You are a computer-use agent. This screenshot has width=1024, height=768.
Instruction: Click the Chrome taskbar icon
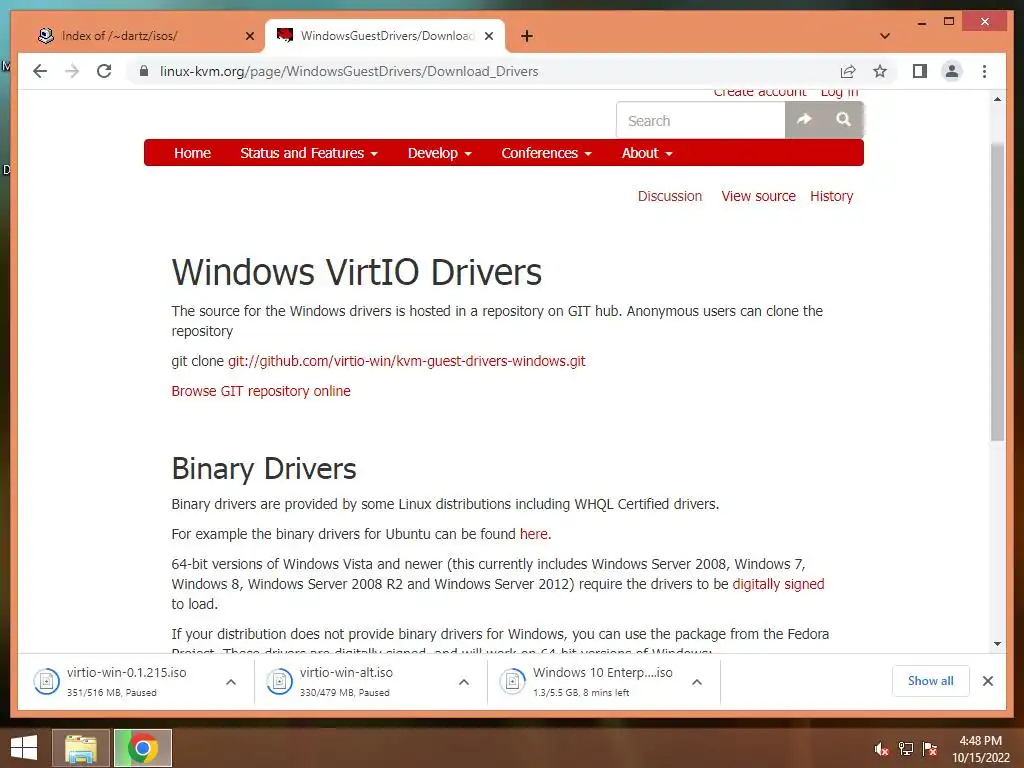coord(142,748)
